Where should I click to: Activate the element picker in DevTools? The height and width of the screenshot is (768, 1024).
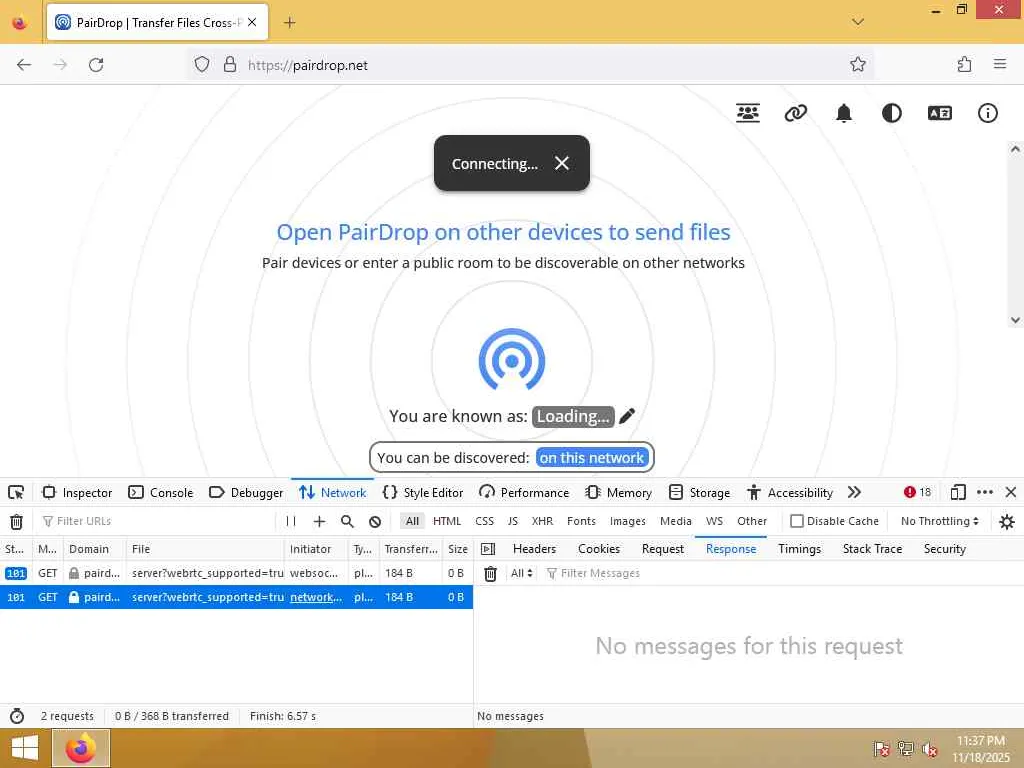(16, 492)
